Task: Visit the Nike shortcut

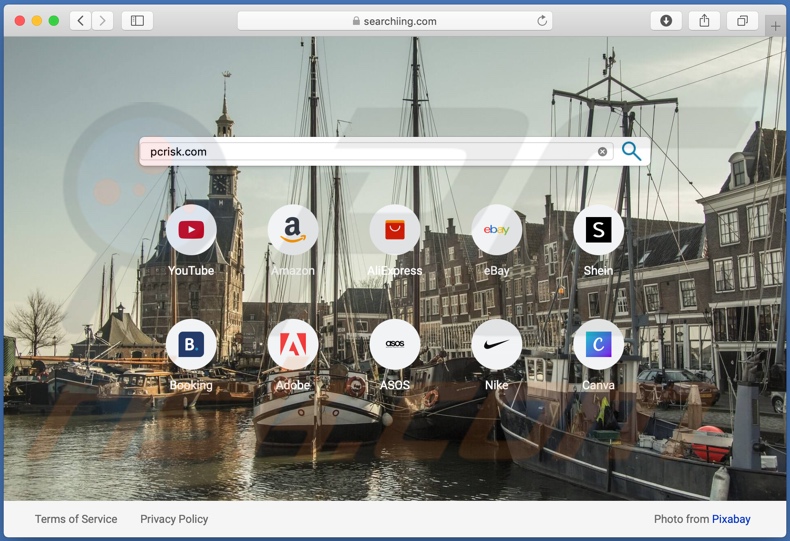Action: pyautogui.click(x=496, y=345)
